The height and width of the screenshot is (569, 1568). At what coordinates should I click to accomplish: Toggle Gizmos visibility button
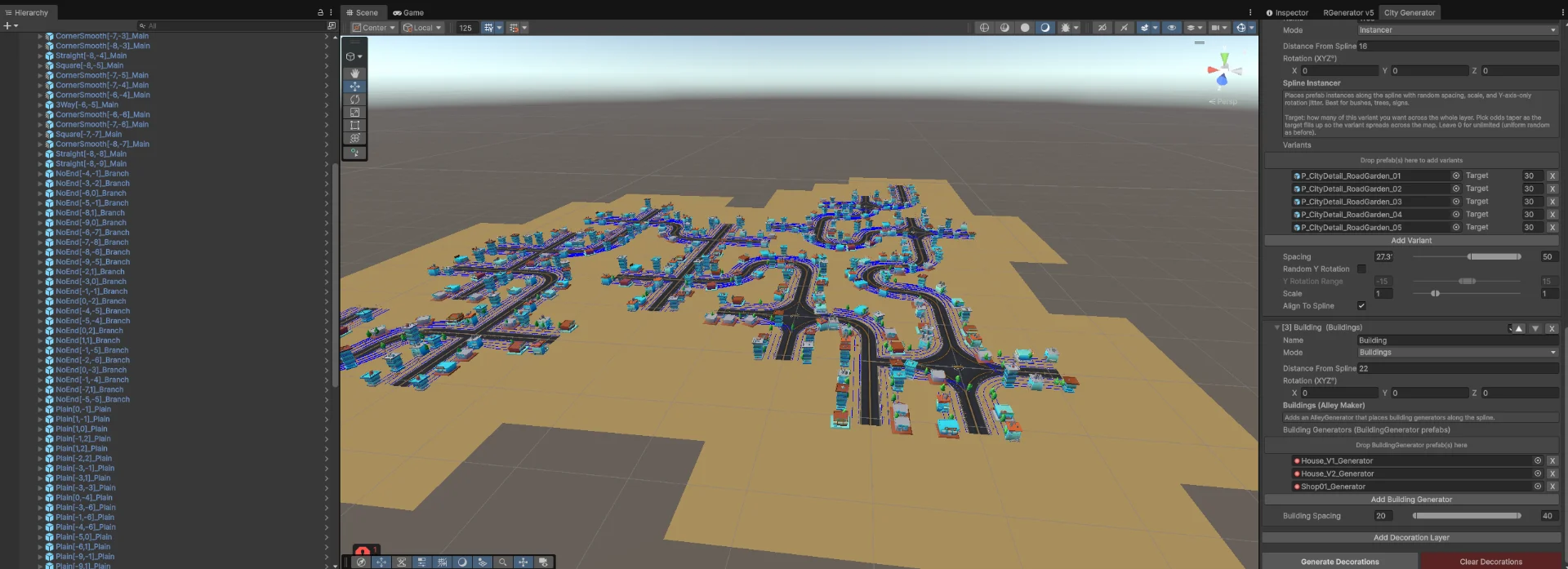1241,28
